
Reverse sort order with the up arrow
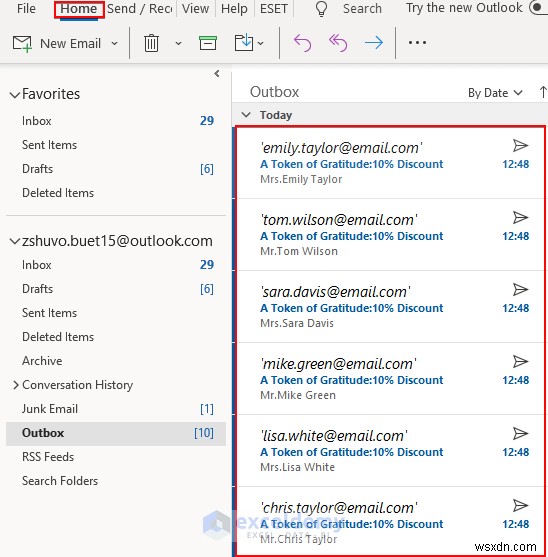point(543,92)
